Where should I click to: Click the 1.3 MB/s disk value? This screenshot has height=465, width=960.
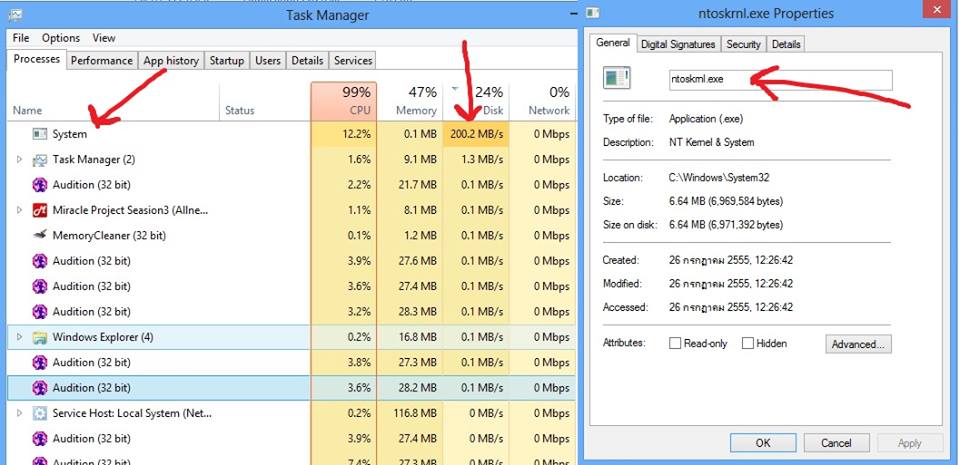coord(482,160)
